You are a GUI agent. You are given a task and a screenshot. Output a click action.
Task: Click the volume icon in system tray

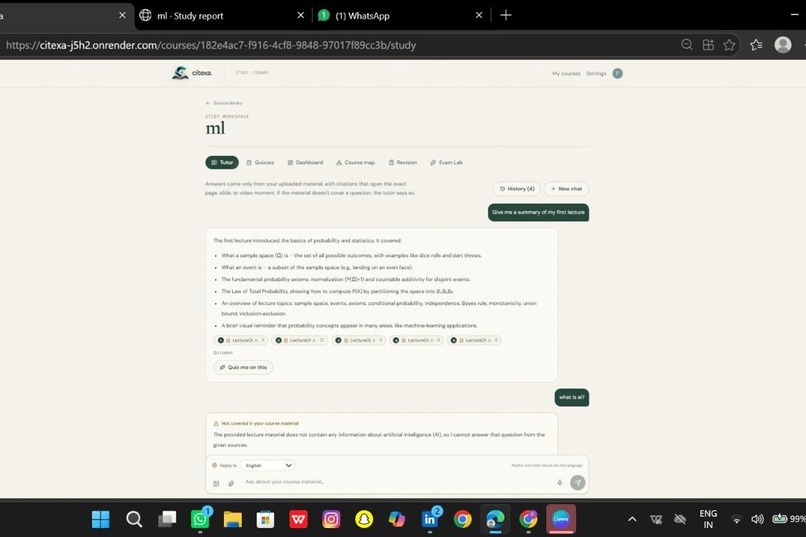click(757, 520)
